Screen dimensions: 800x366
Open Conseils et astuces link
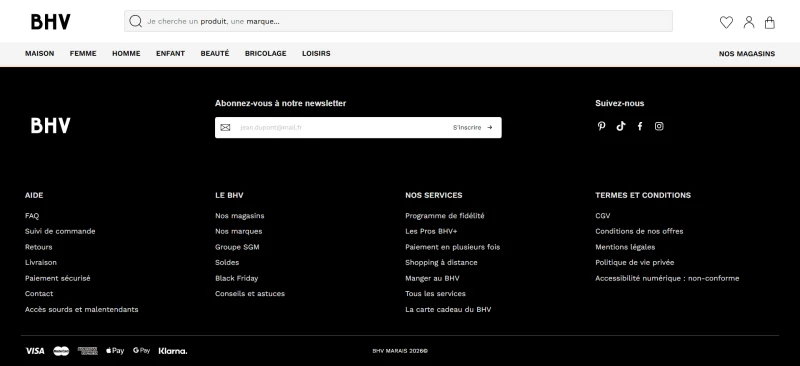coord(250,294)
